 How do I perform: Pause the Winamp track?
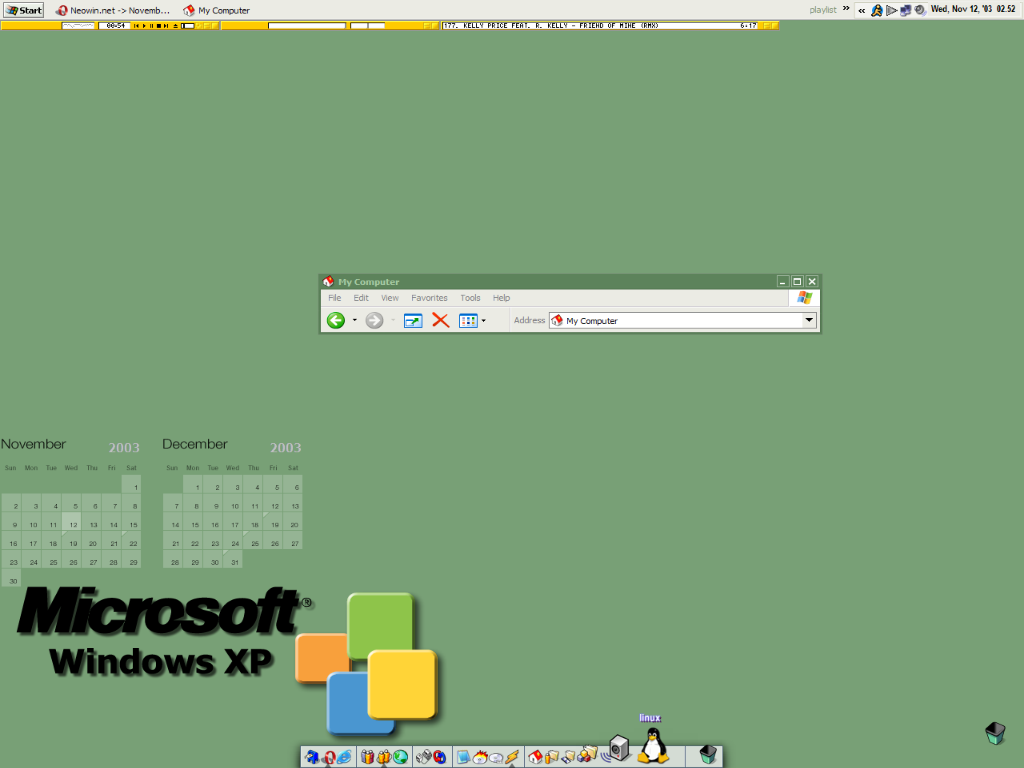pos(152,25)
